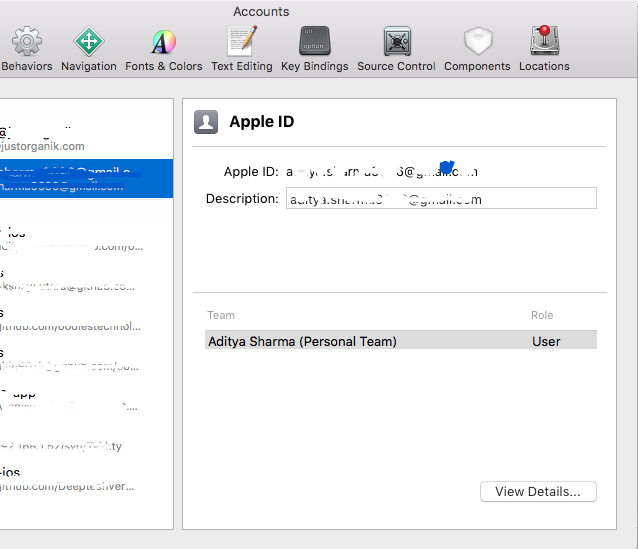
Task: Switch to the Key Bindings label
Action: point(315,66)
